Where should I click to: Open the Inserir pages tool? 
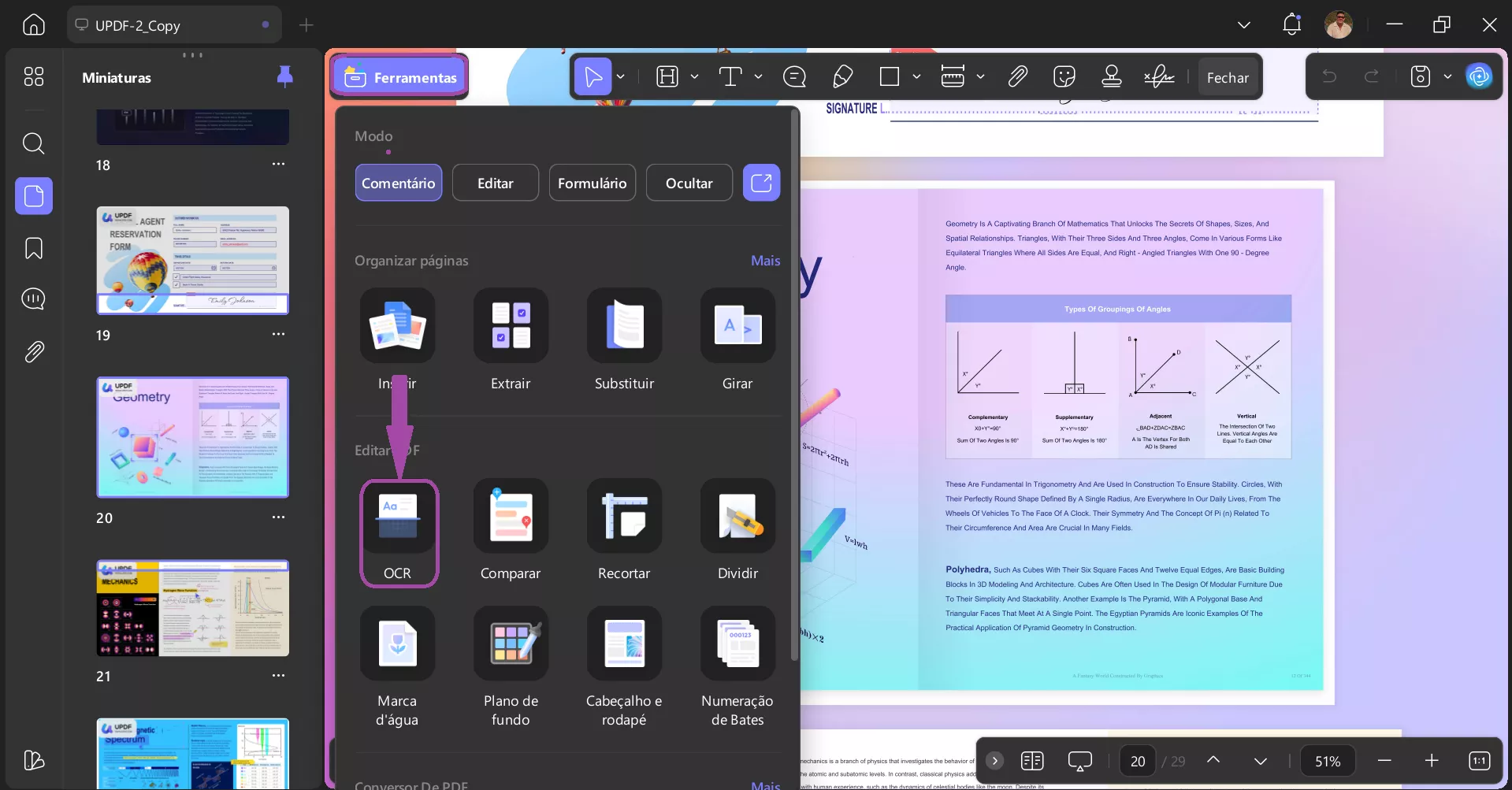coord(397,340)
